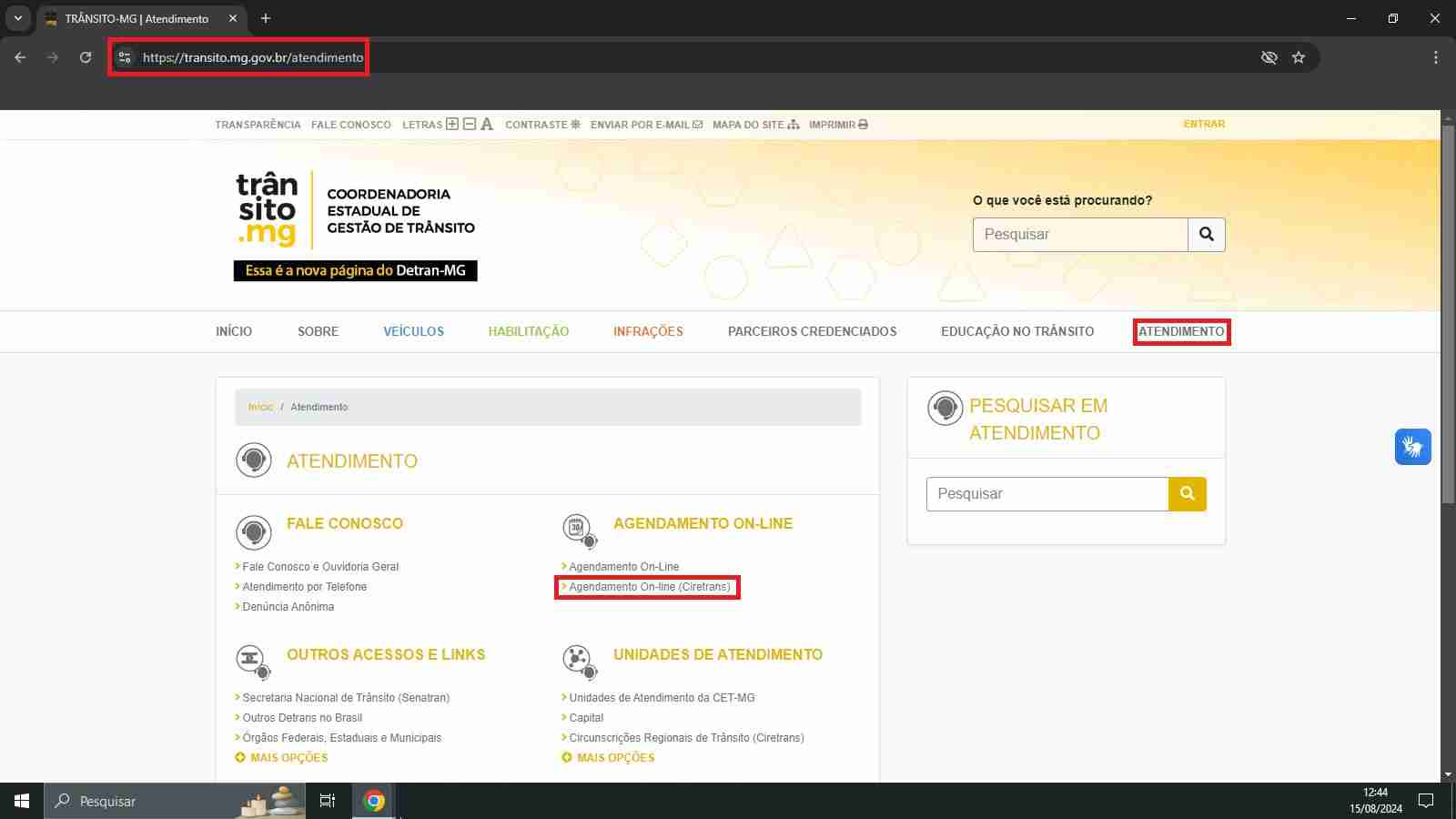This screenshot has height=819, width=1456.
Task: Open Agendamento On-line (Ciretrans) link
Action: [x=649, y=587]
